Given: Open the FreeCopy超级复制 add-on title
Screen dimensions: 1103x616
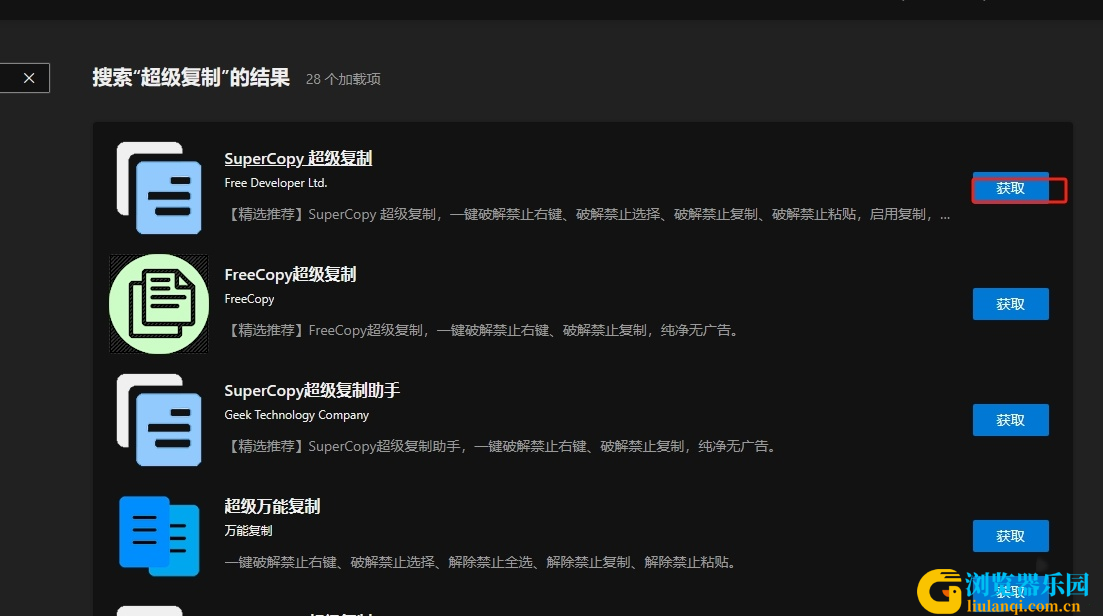Looking at the screenshot, I should (x=290, y=274).
